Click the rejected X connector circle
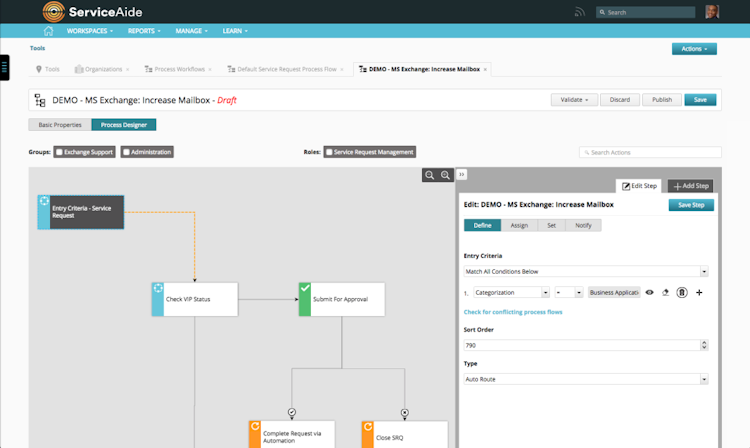Image resolution: width=750 pixels, height=448 pixels. click(405, 412)
